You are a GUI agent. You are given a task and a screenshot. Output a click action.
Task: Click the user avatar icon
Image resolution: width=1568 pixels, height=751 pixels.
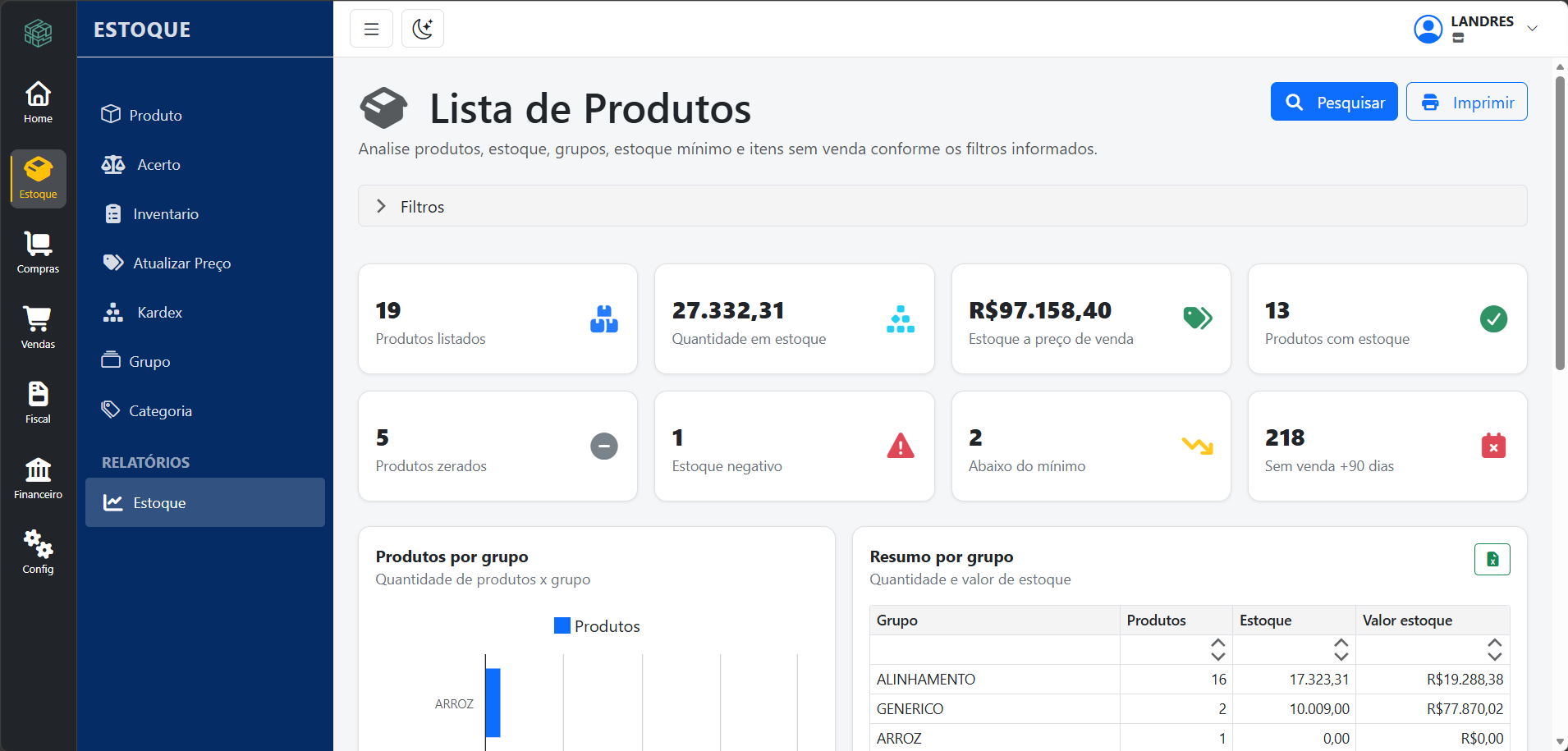pyautogui.click(x=1428, y=29)
